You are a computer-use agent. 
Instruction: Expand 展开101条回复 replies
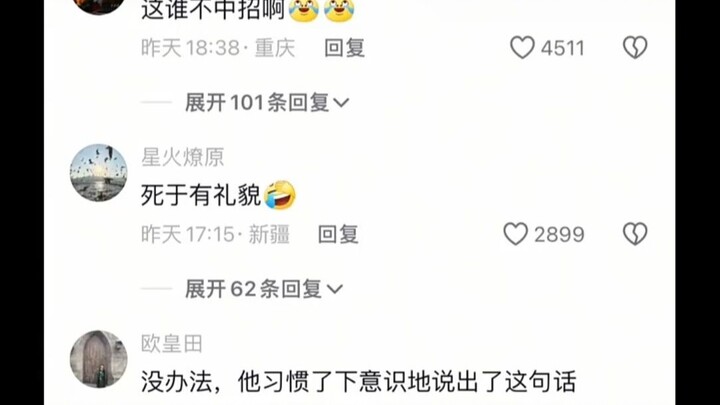pyautogui.click(x=267, y=102)
